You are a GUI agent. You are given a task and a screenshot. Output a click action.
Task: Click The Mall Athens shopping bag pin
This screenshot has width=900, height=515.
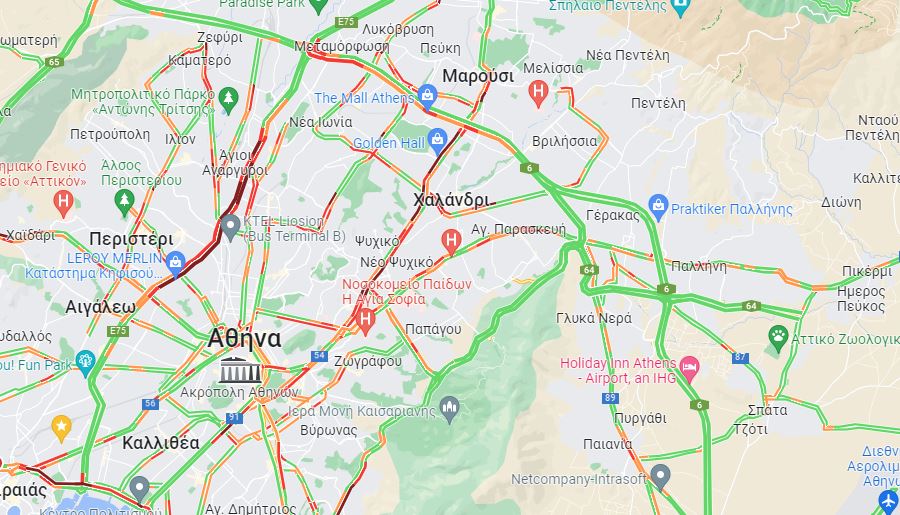[x=427, y=96]
